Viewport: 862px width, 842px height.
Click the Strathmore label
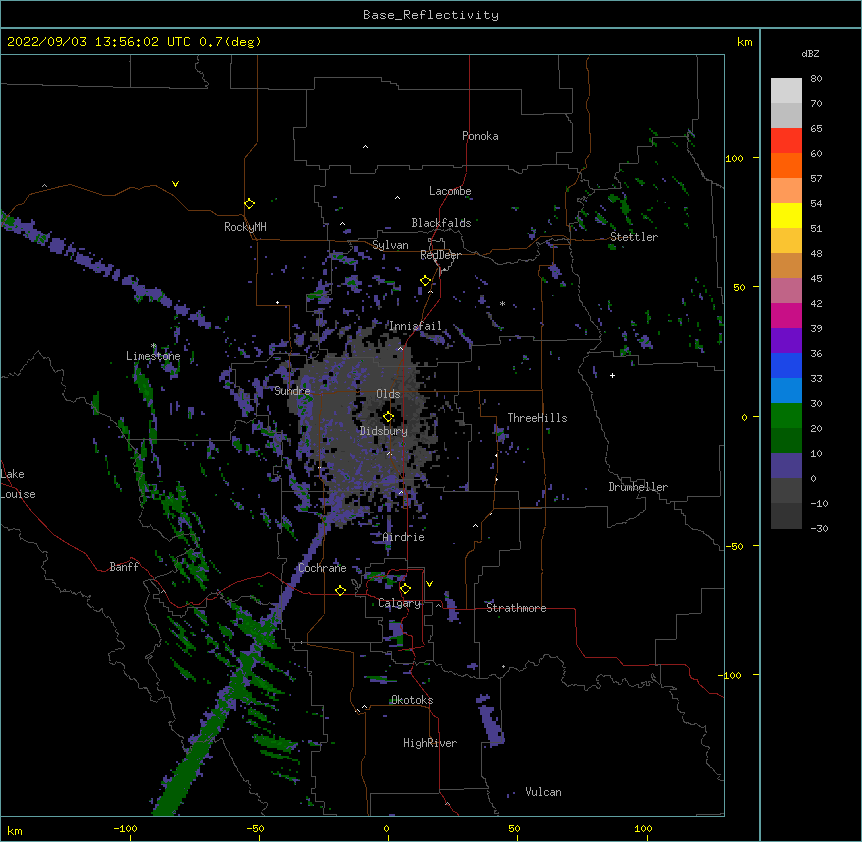[x=516, y=608]
